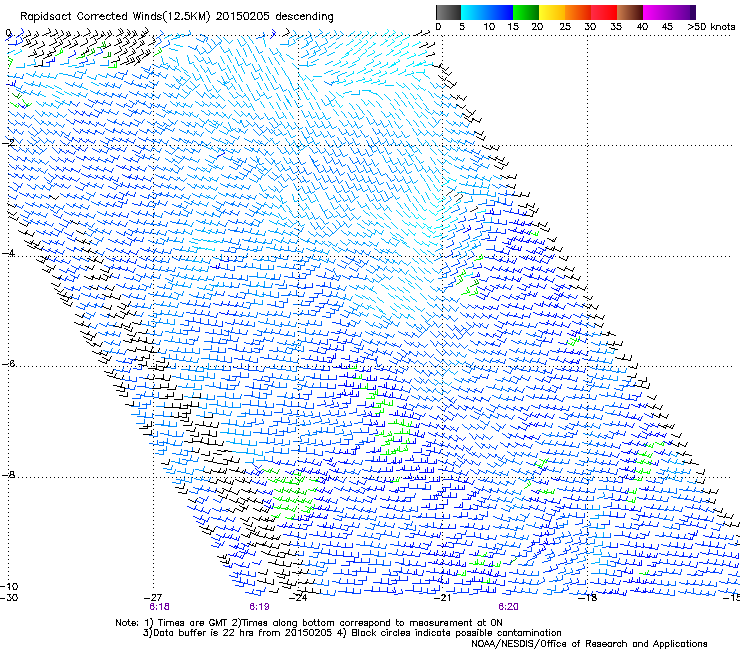The image size is (740, 650).
Task: Click the green 15-20 knots legend segment
Action: [526, 12]
